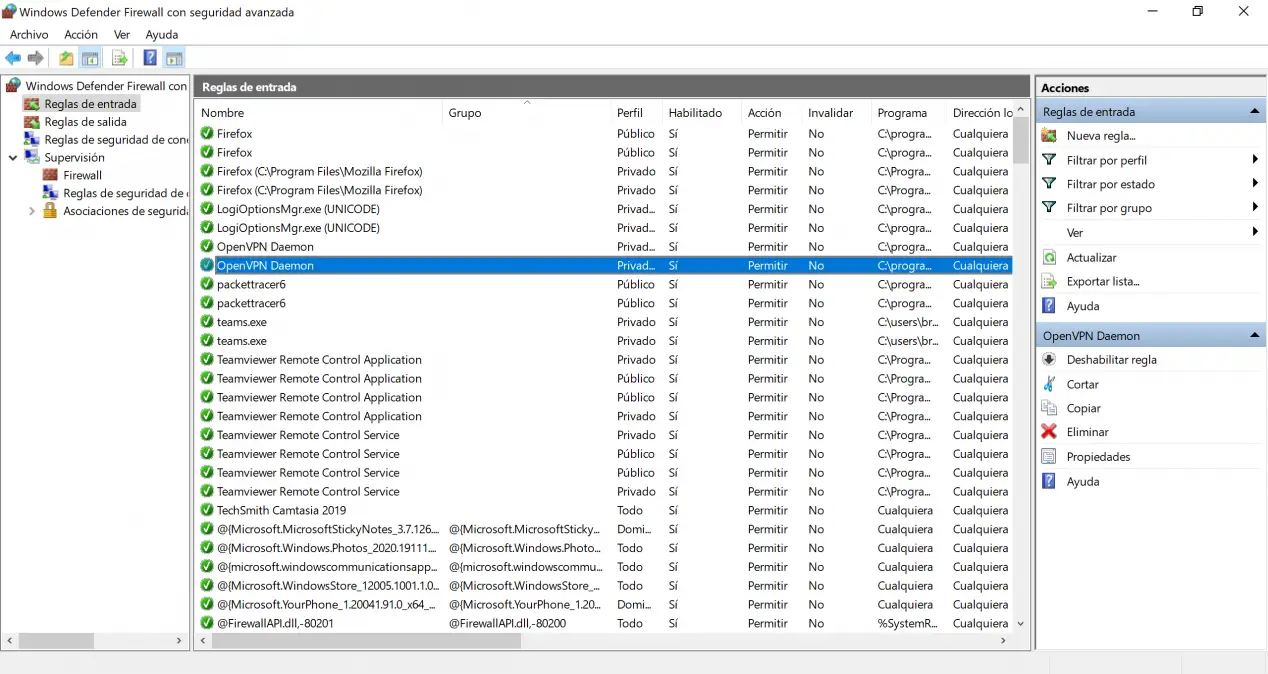The image size is (1268, 674).
Task: Click the Nueva regla icon in Acciones
Action: [x=1049, y=135]
